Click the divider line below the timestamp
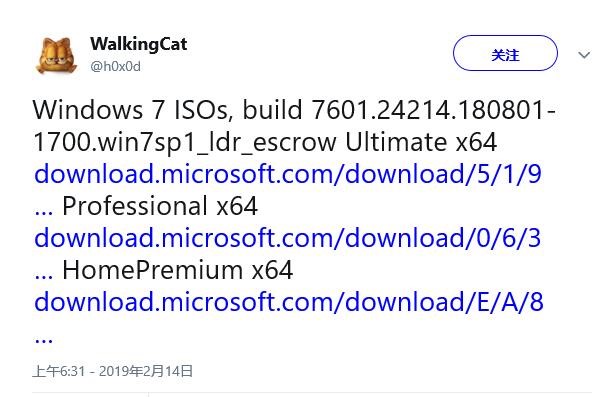This screenshot has height=397, width=610. pyautogui.click(x=312, y=392)
